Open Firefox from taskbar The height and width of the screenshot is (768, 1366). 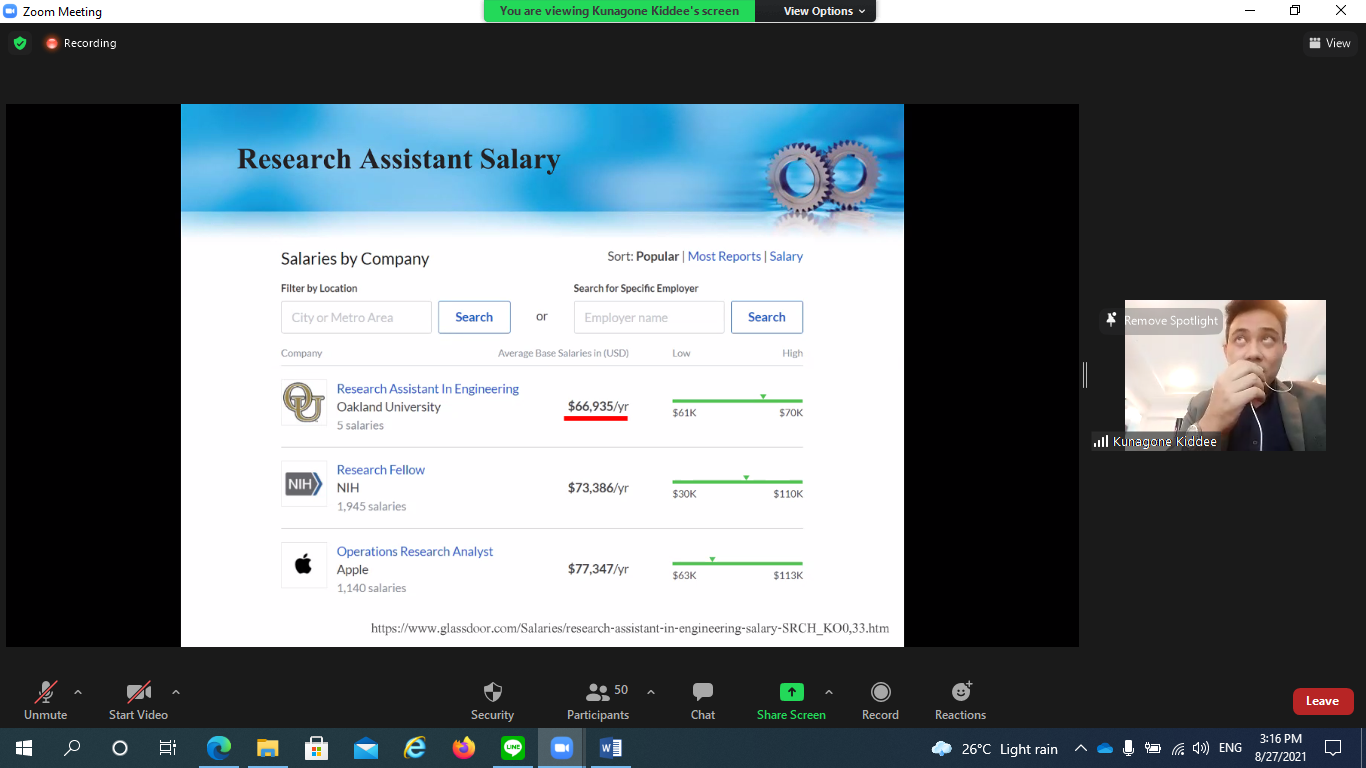[x=463, y=748]
